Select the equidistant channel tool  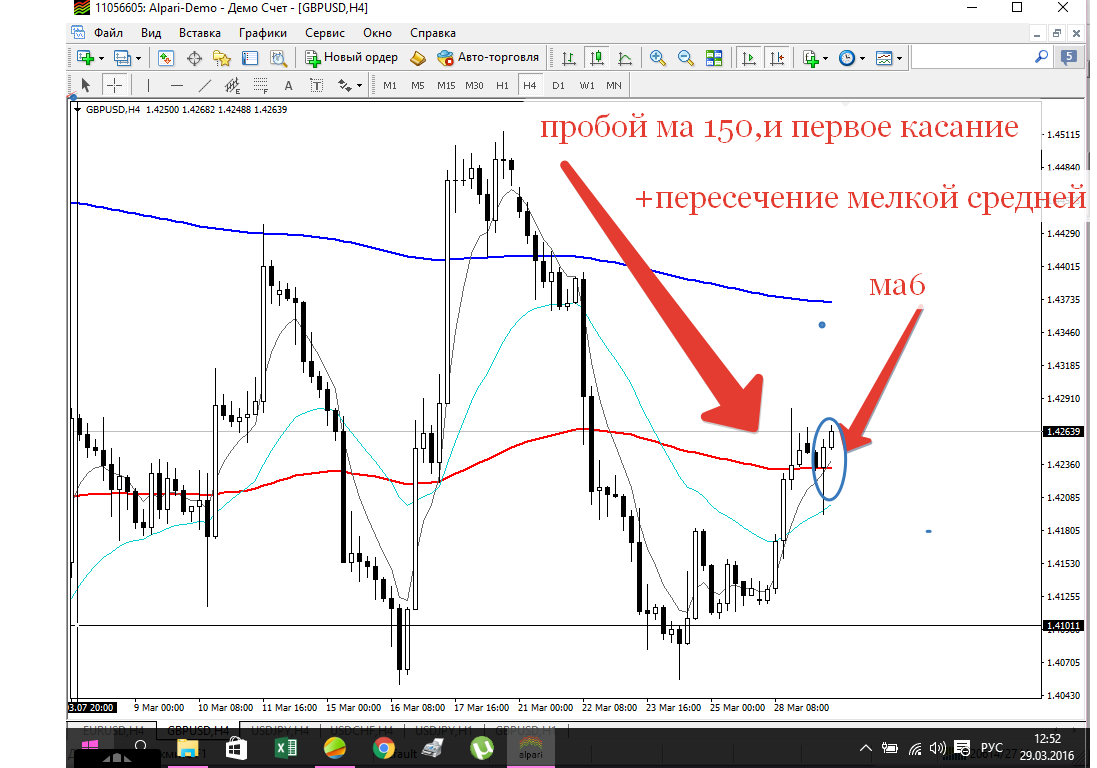[x=232, y=85]
